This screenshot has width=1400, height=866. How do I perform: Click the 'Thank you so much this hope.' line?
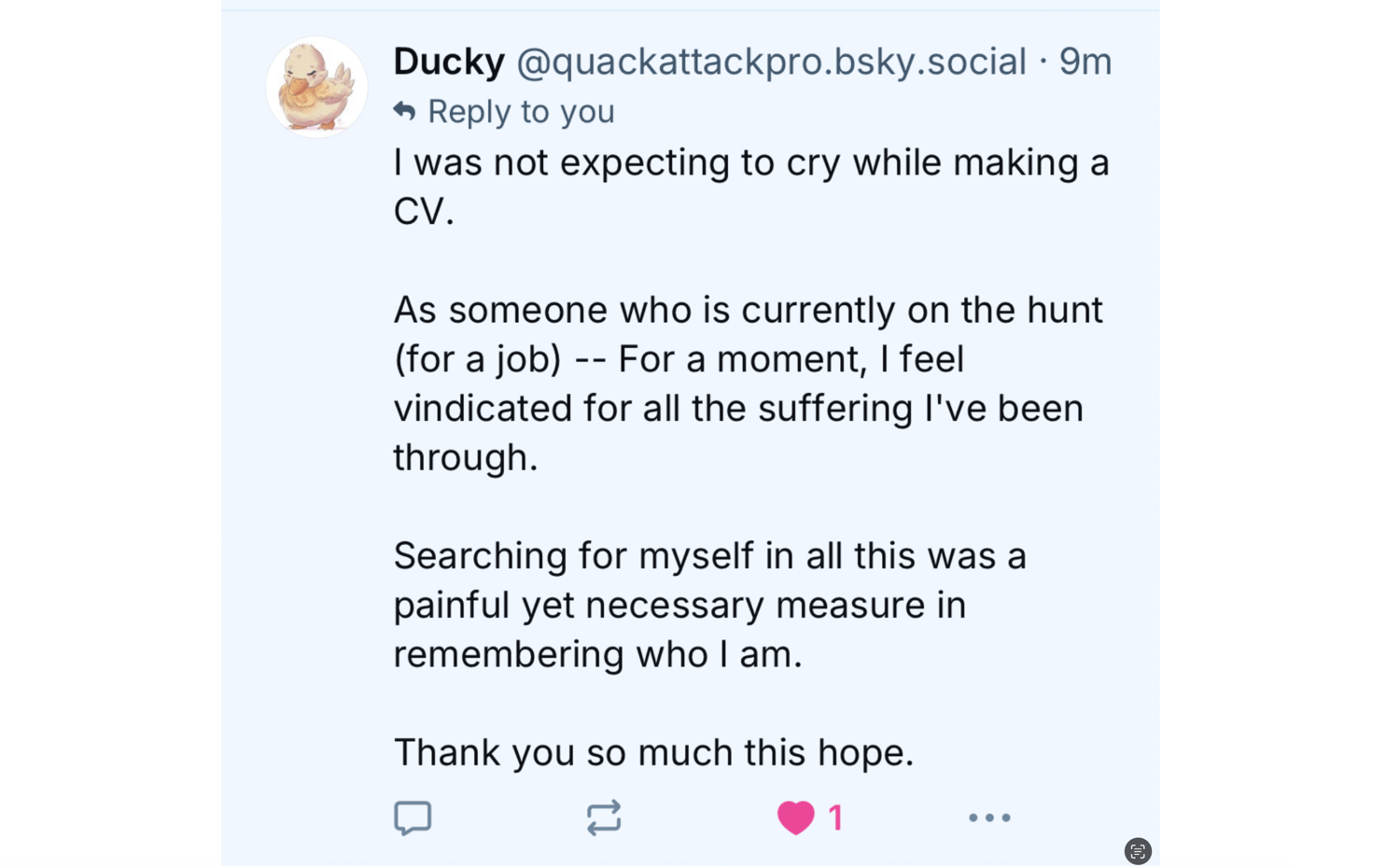coord(653,752)
